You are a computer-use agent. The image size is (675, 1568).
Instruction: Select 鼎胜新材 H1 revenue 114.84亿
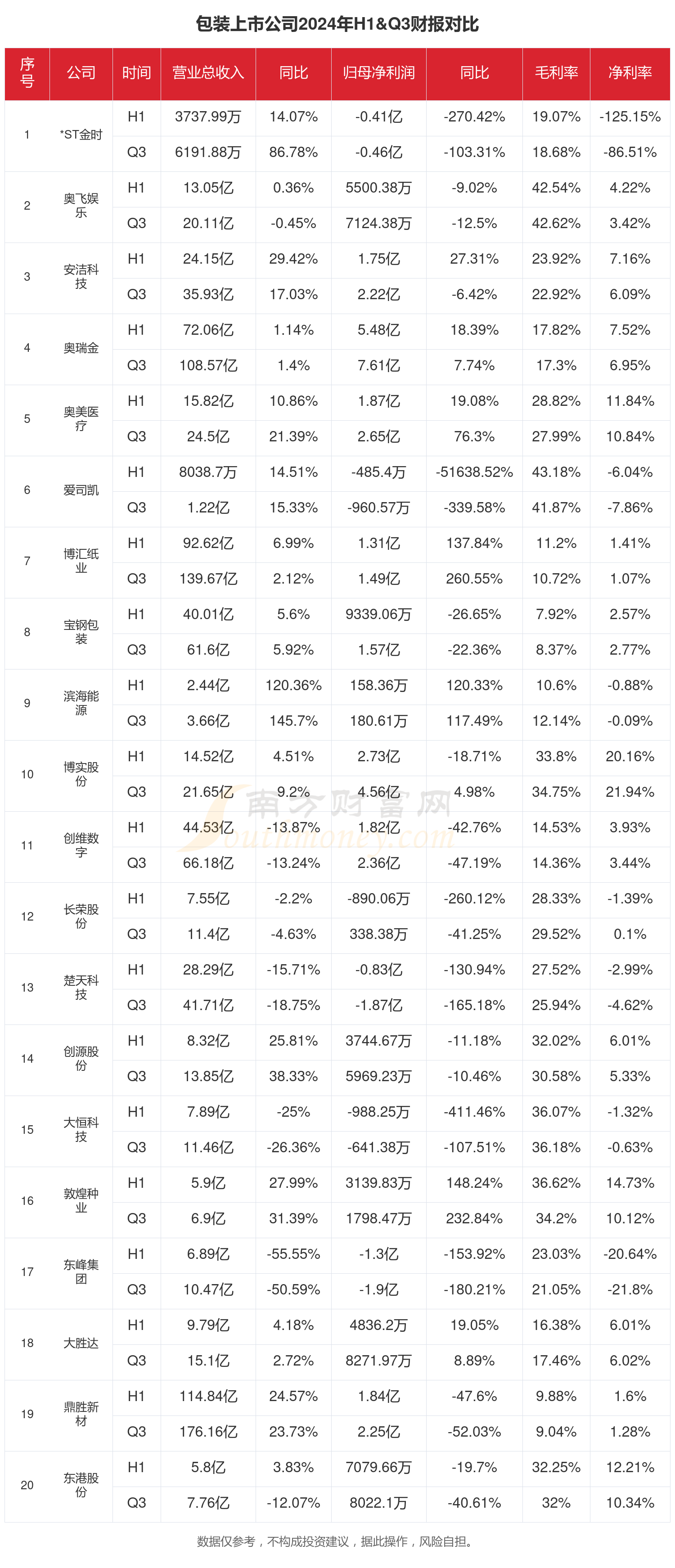(x=208, y=1396)
